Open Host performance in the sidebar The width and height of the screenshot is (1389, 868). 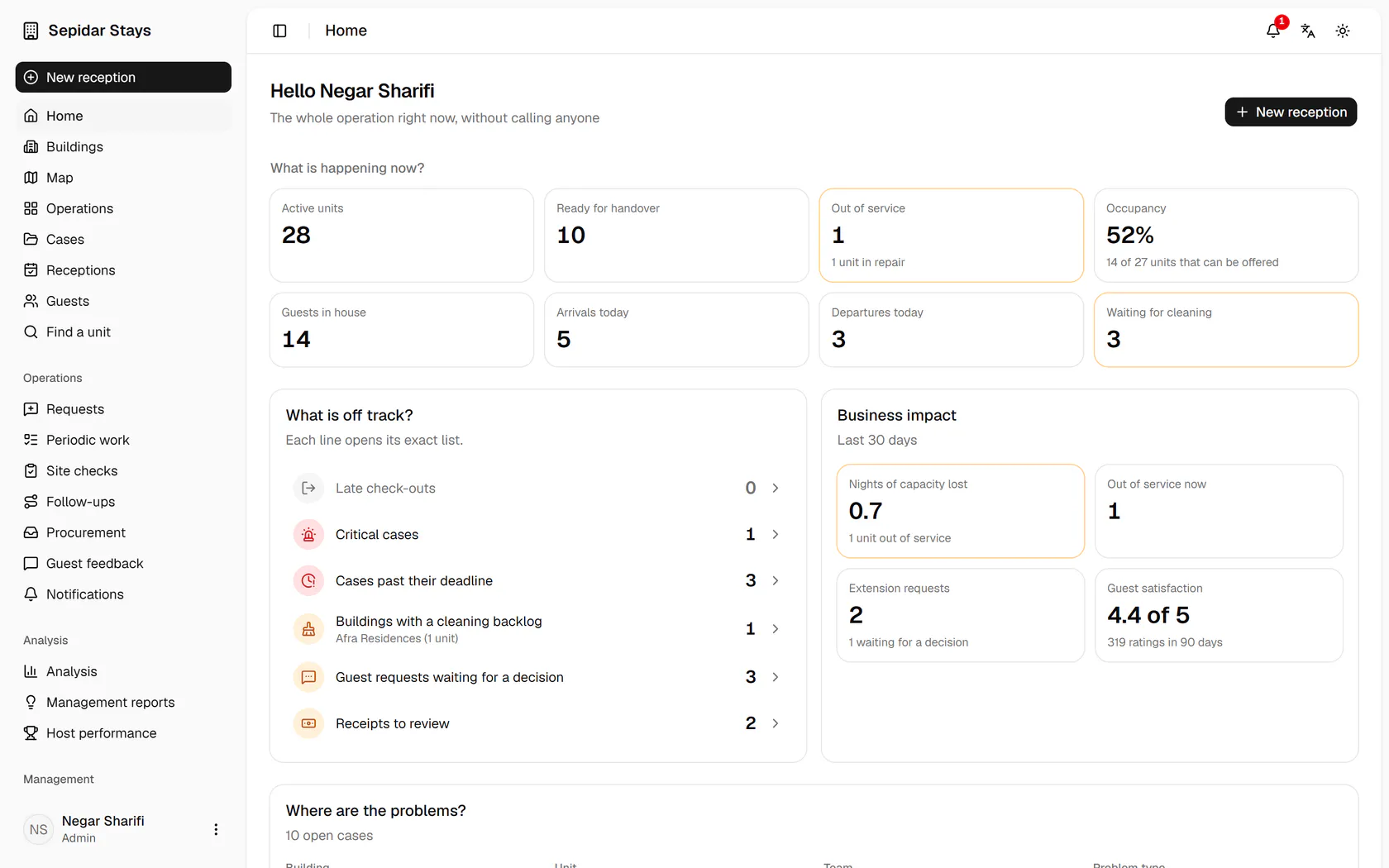[x=123, y=733]
